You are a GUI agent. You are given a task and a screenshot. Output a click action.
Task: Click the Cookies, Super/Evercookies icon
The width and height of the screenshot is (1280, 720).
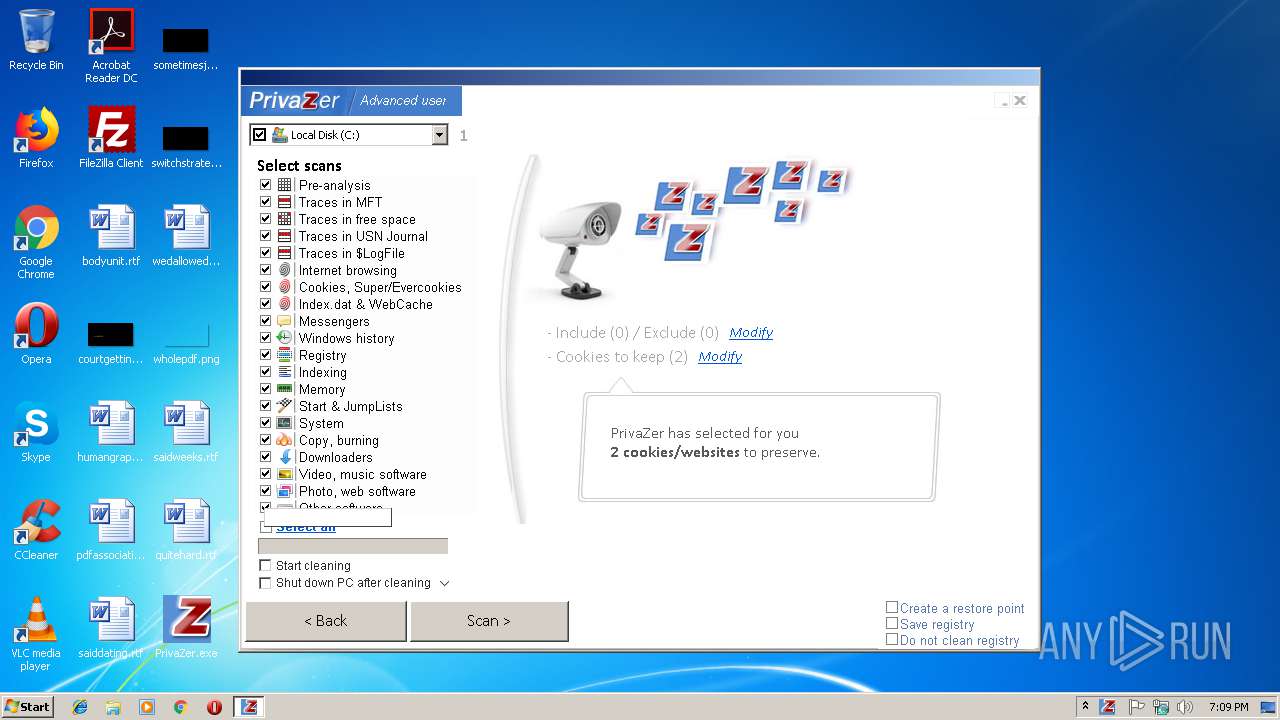285,287
